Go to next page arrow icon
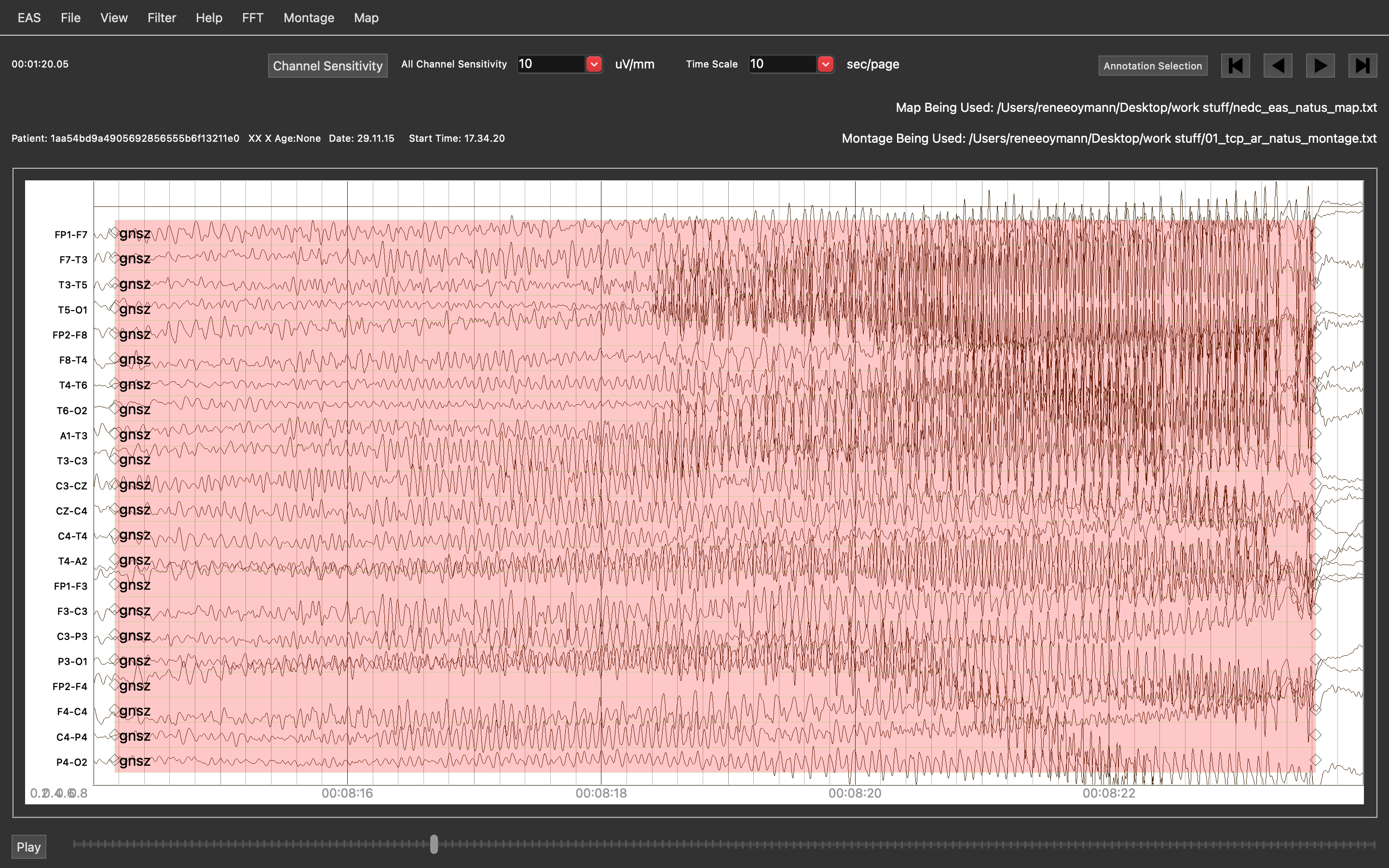Image resolution: width=1389 pixels, height=868 pixels. tap(1320, 66)
